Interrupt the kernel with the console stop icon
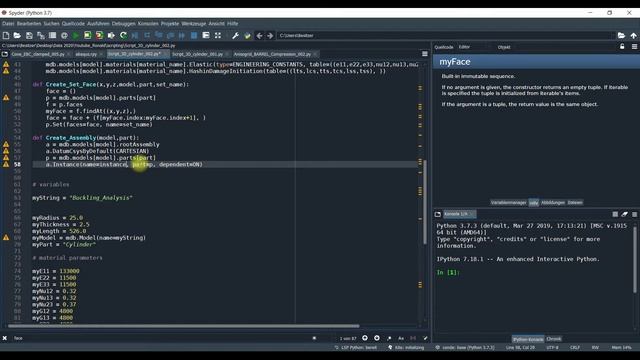 click(x=615, y=214)
